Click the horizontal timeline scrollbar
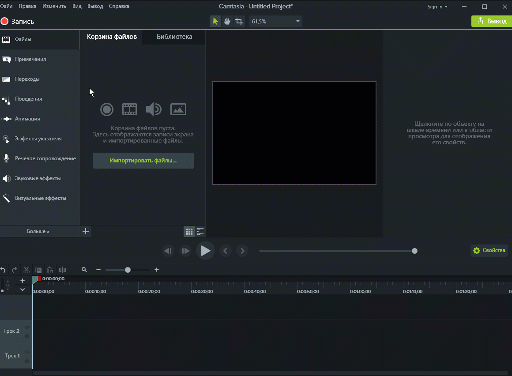This screenshot has width=512, height=376. [270, 373]
